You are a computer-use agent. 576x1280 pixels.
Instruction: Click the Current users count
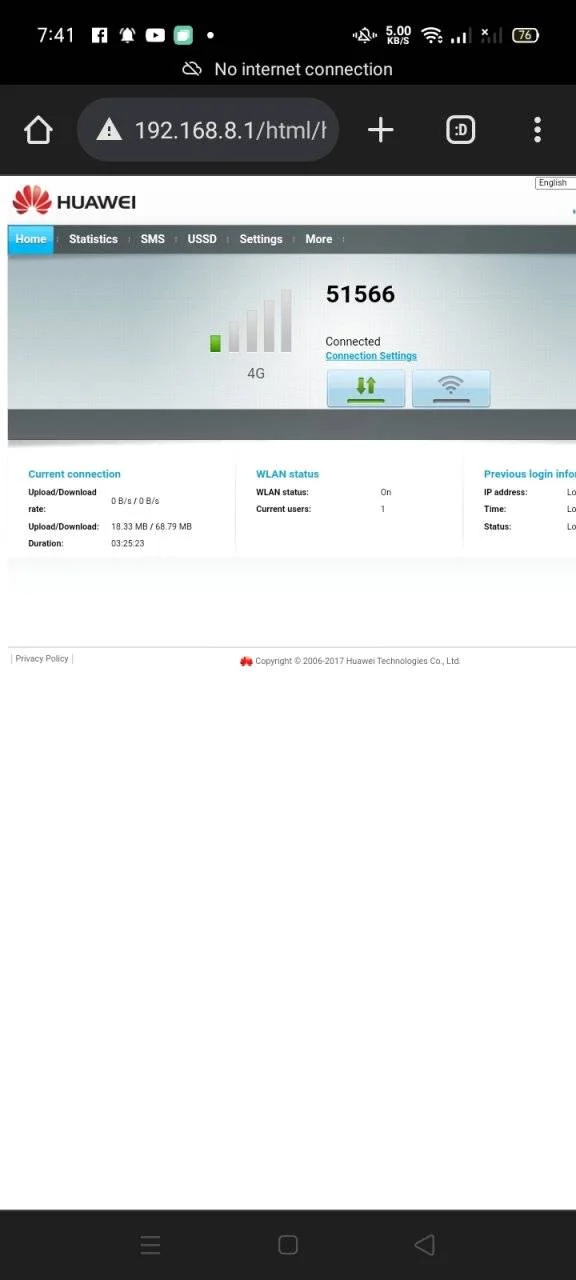click(x=382, y=509)
